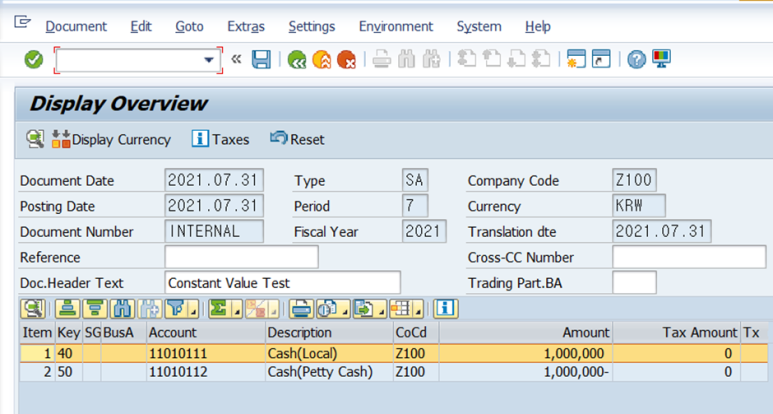Image resolution: width=773 pixels, height=414 pixels.
Task: Click the First Page icon
Action: [x=466, y=59]
